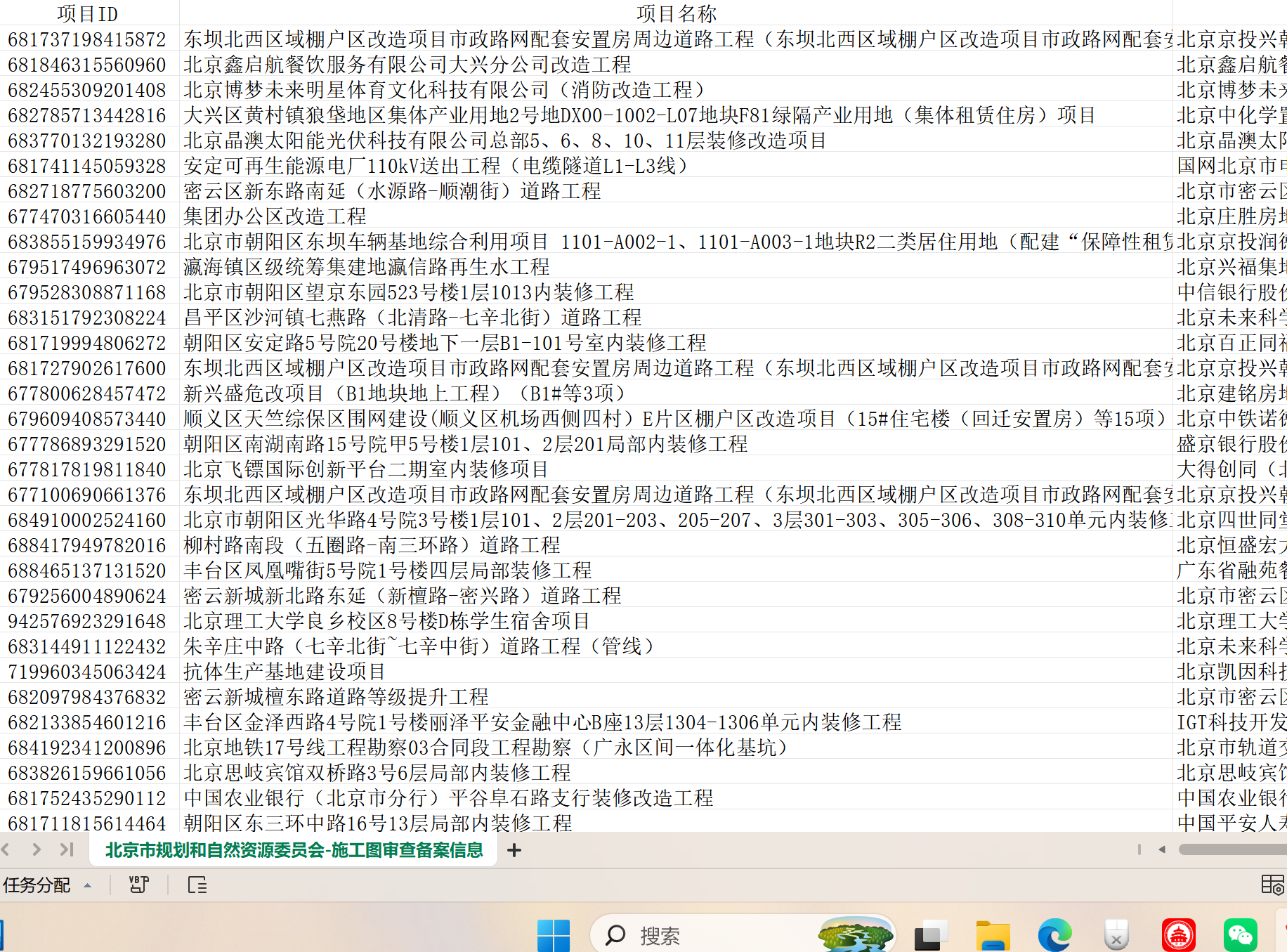Select cell with 抗体生产基地建设项目

coord(284,671)
